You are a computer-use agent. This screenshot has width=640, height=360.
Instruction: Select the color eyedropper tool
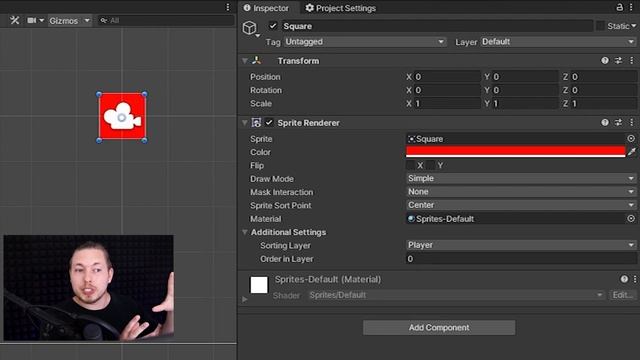point(632,152)
